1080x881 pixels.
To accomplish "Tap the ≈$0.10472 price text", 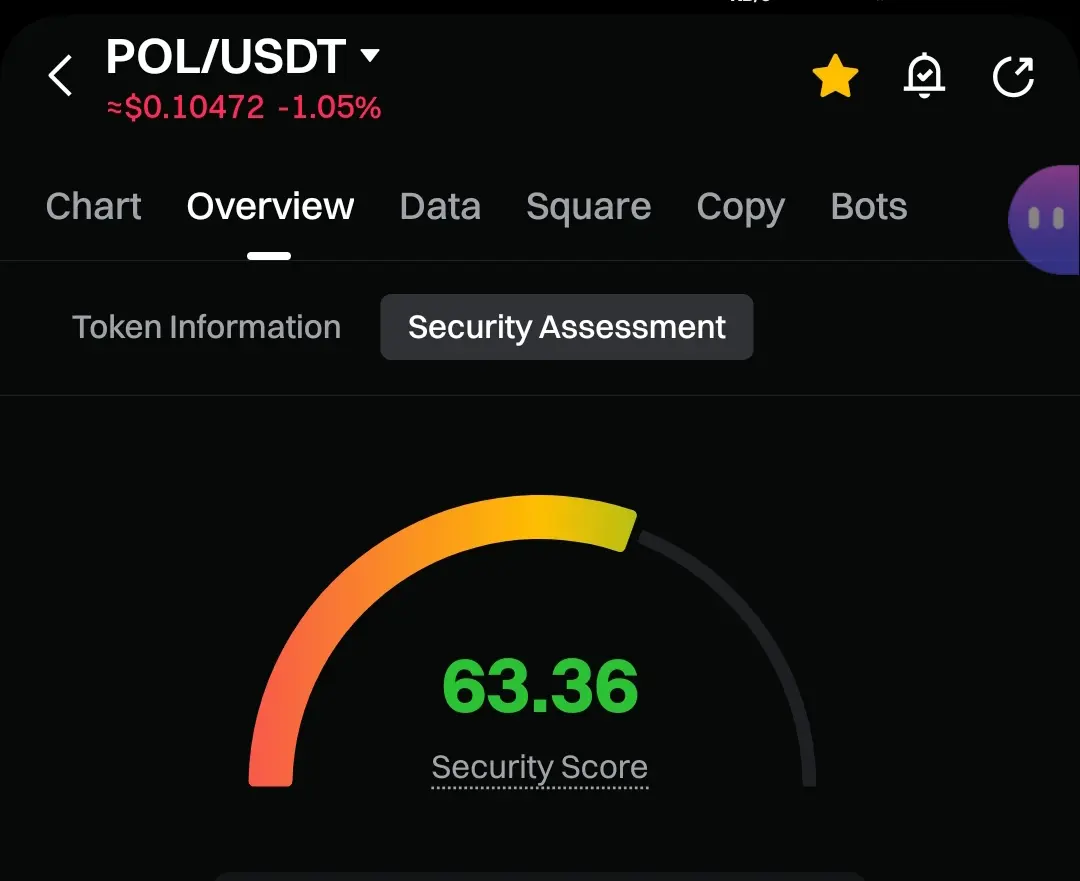I will (x=185, y=107).
